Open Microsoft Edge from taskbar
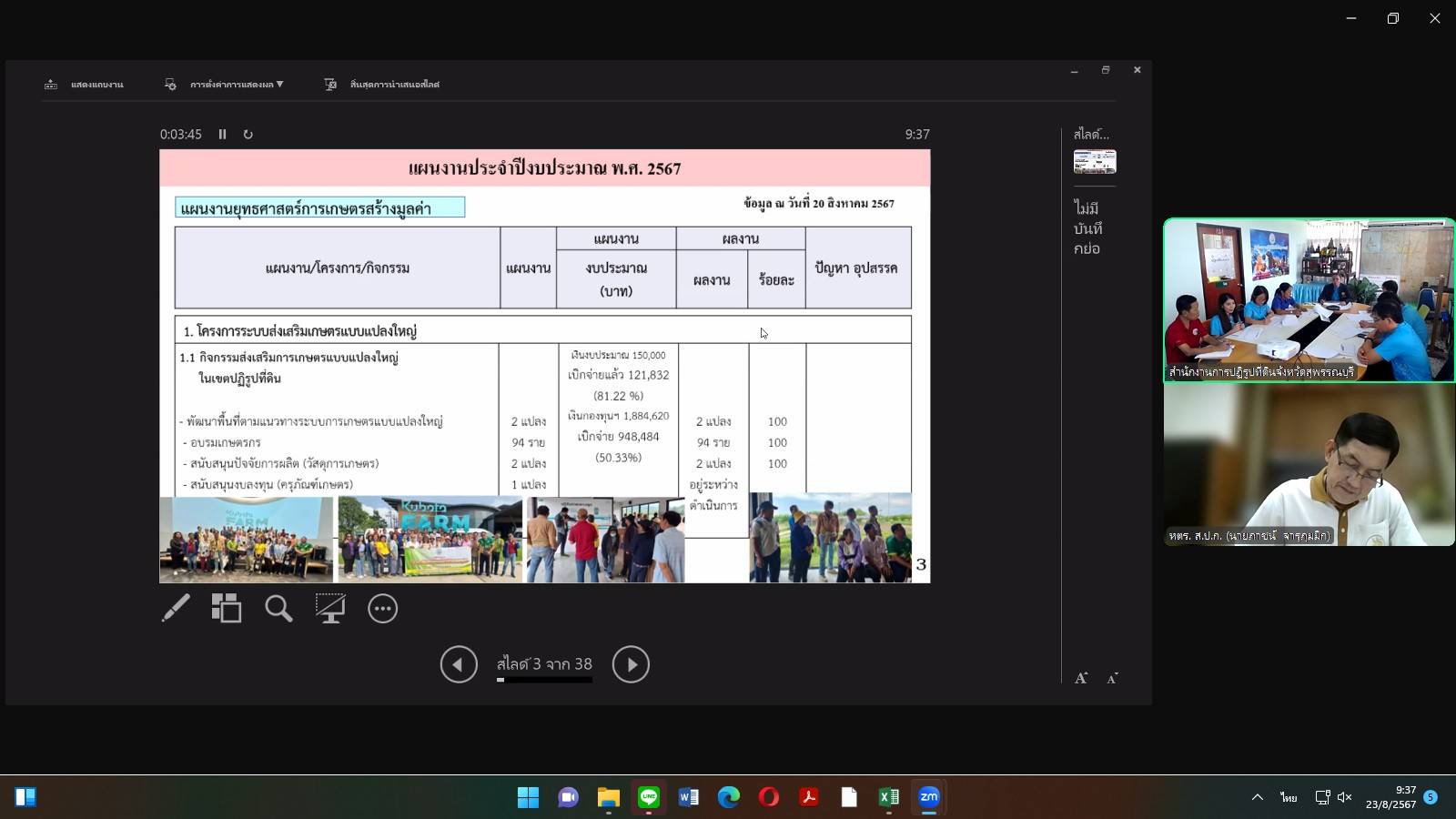 coord(728,797)
